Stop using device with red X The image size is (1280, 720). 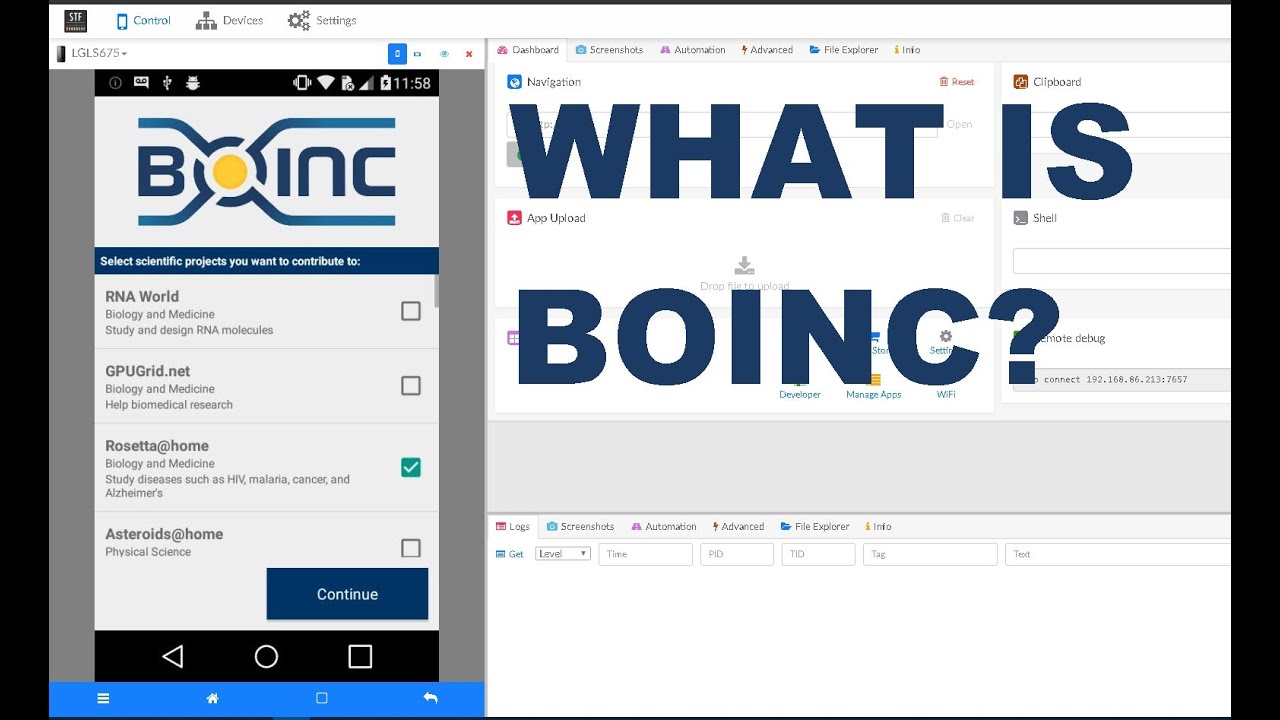(469, 54)
